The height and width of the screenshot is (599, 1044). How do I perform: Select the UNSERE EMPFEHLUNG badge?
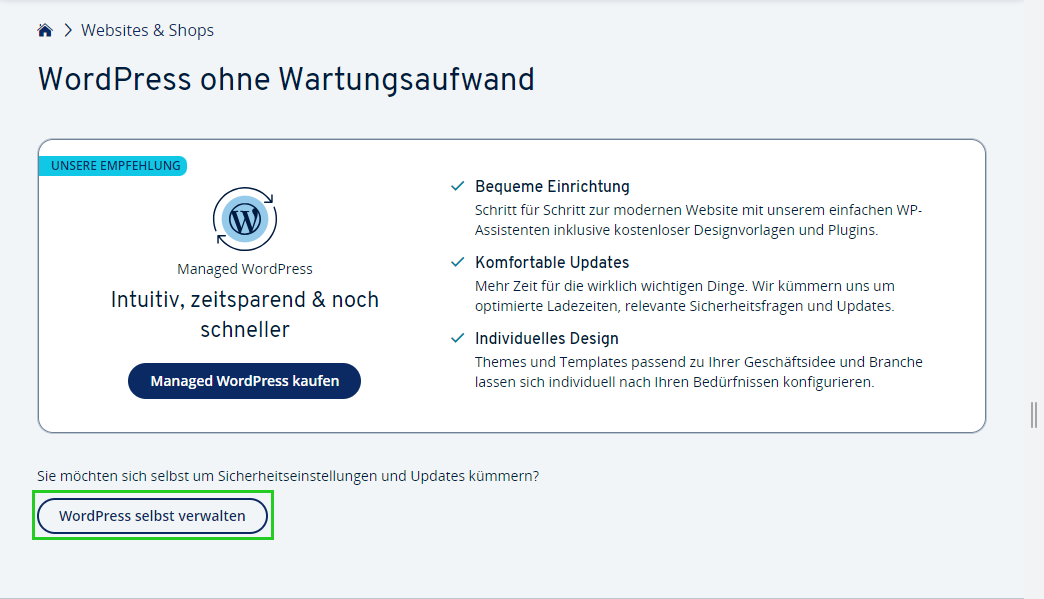point(113,165)
